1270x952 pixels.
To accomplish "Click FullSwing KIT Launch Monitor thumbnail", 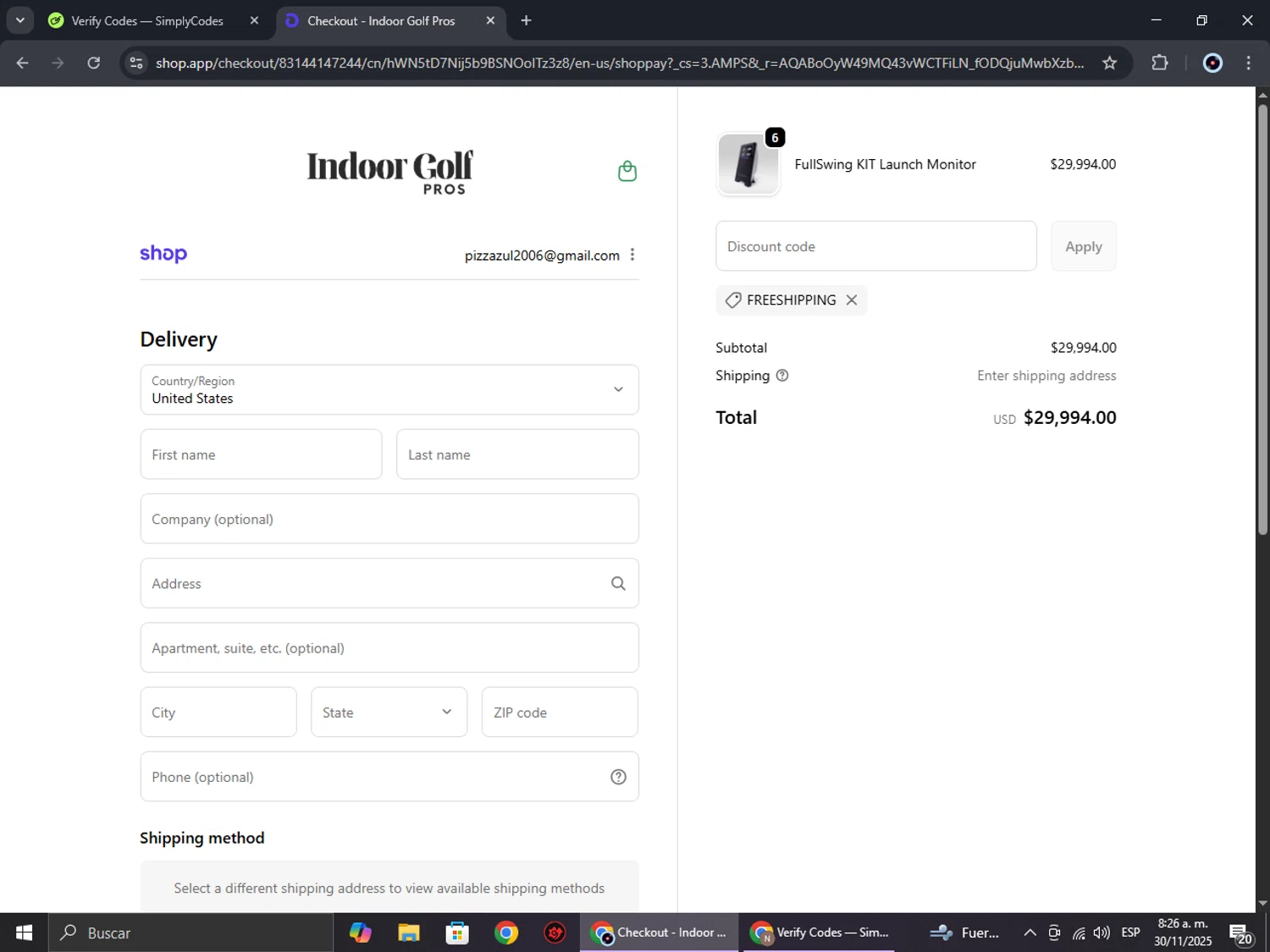I will [748, 164].
